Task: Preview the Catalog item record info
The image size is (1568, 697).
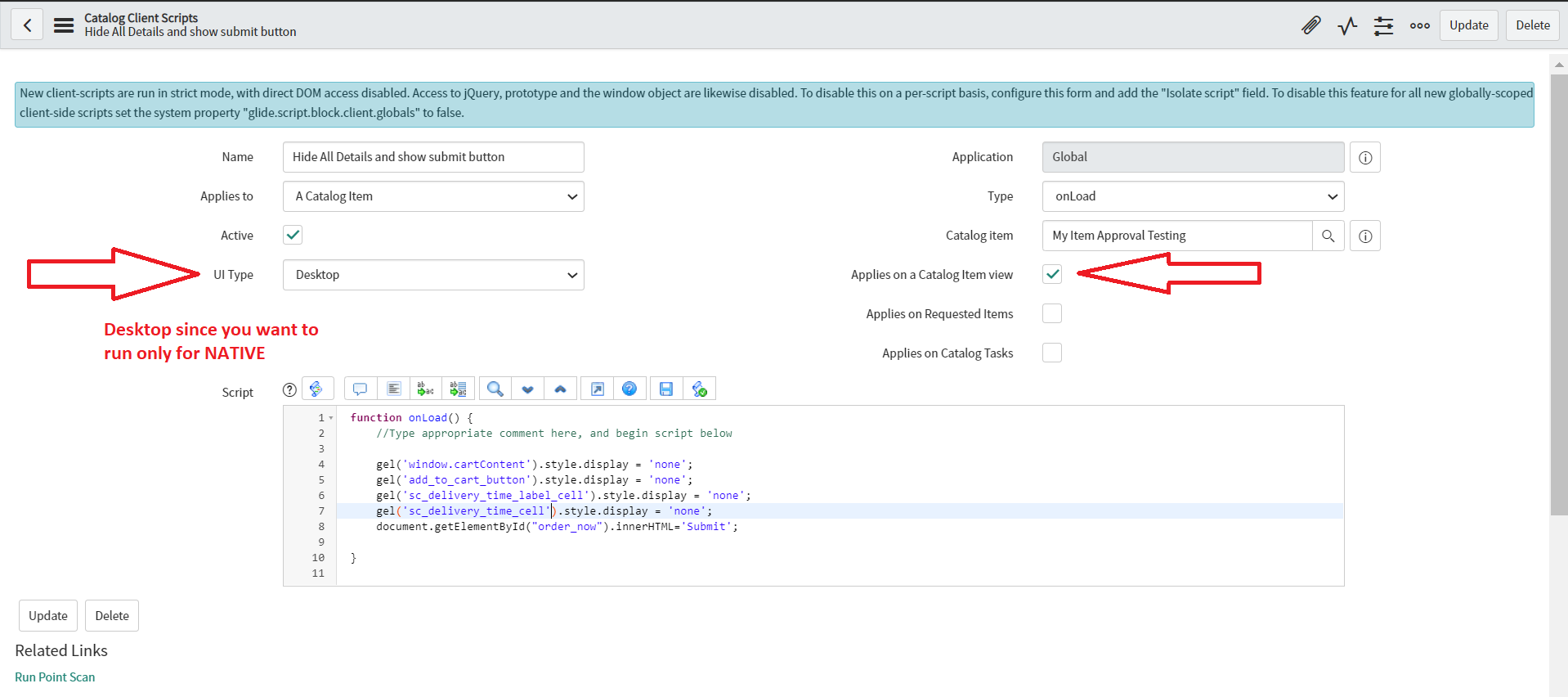Action: [1365, 236]
